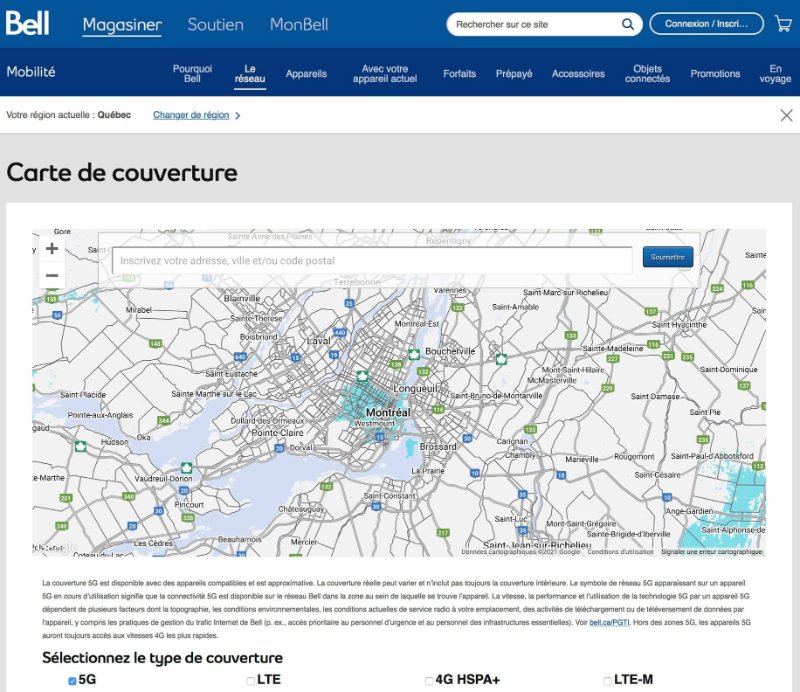Screen dimensions: 800x692
Task: Enable the 4G HSPA+ coverage checkbox
Action: 429,681
